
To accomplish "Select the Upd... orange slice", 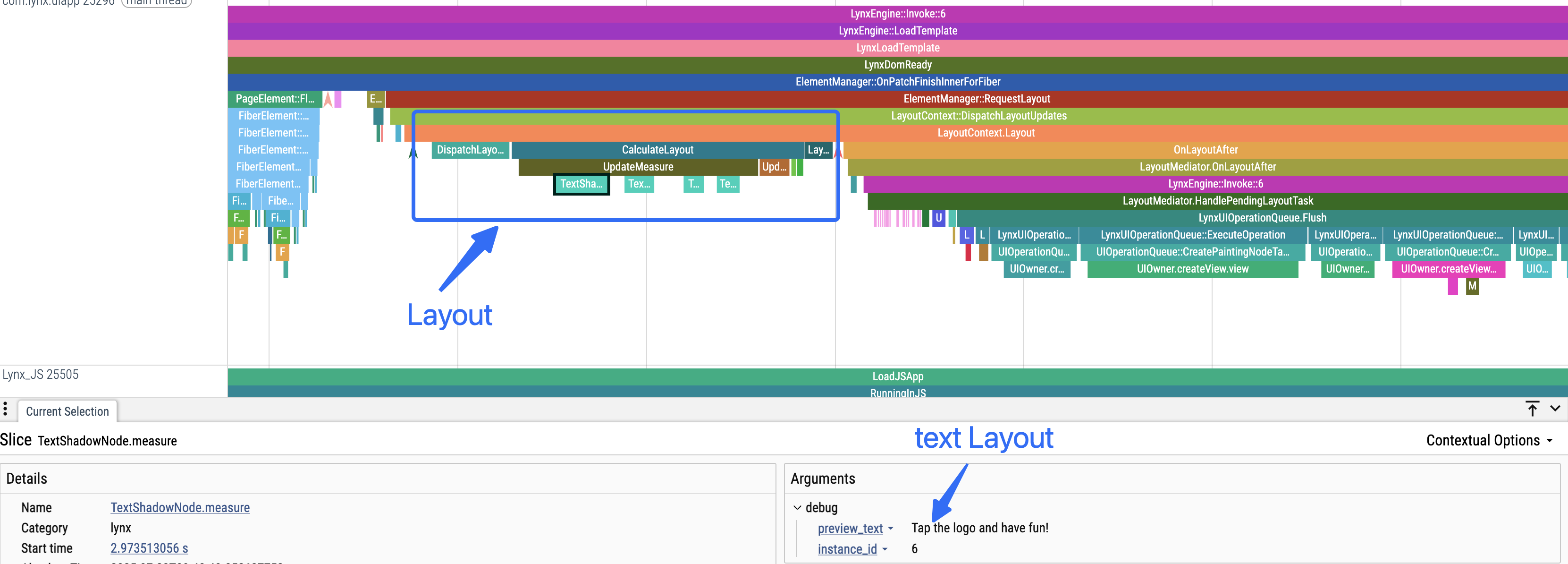I will tap(774, 167).
